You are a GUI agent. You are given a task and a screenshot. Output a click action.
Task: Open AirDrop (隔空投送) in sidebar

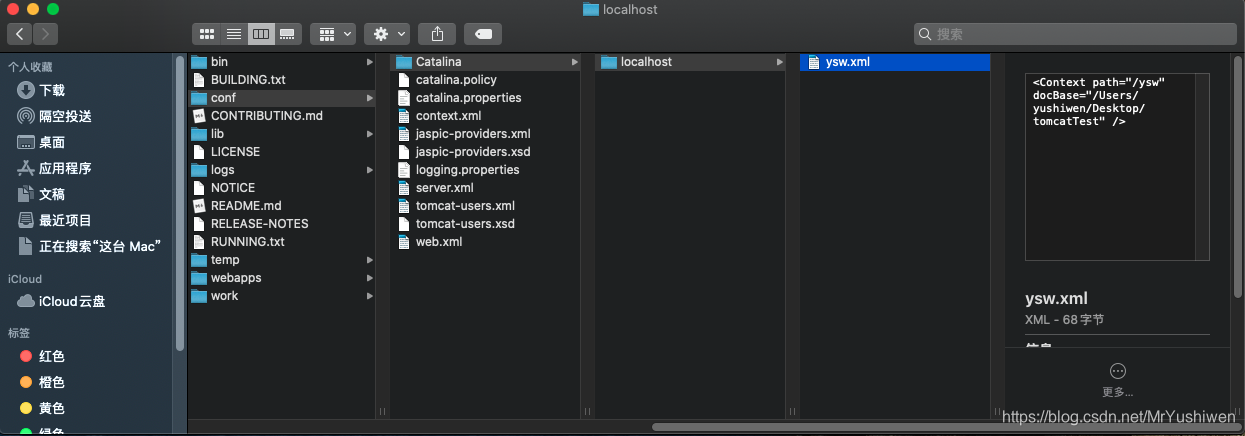pyautogui.click(x=55, y=116)
